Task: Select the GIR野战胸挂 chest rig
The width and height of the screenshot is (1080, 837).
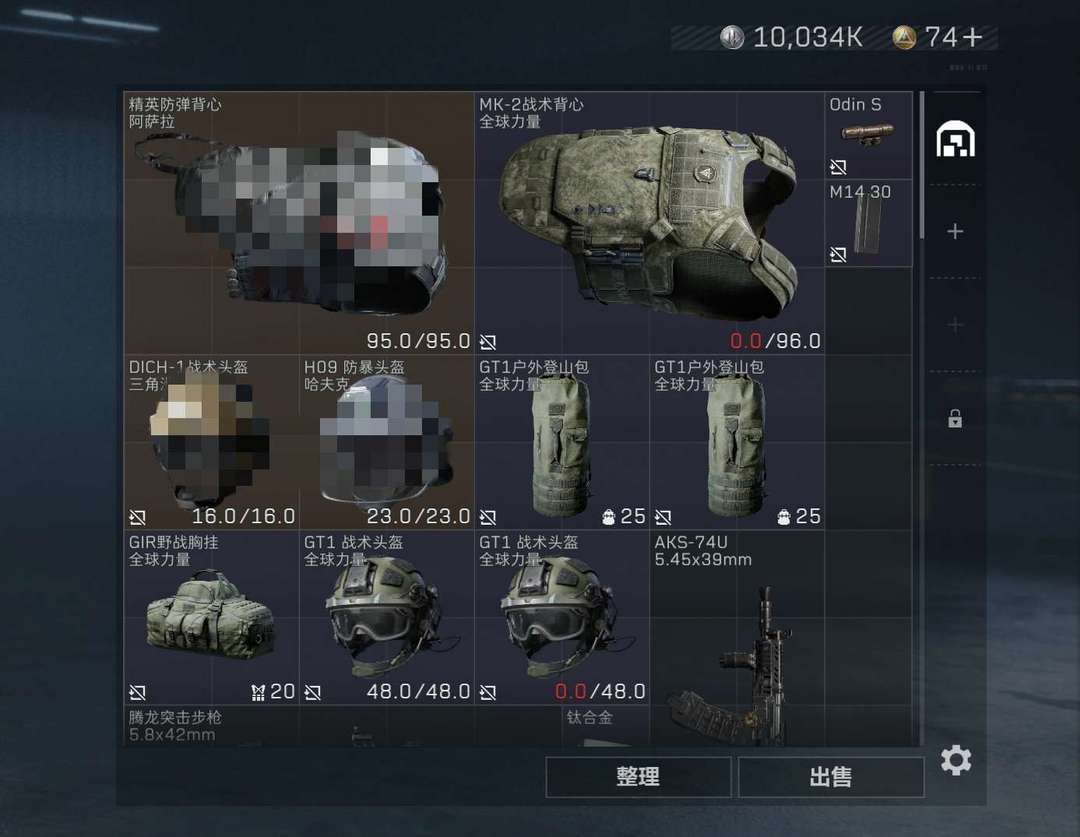Action: click(x=211, y=617)
